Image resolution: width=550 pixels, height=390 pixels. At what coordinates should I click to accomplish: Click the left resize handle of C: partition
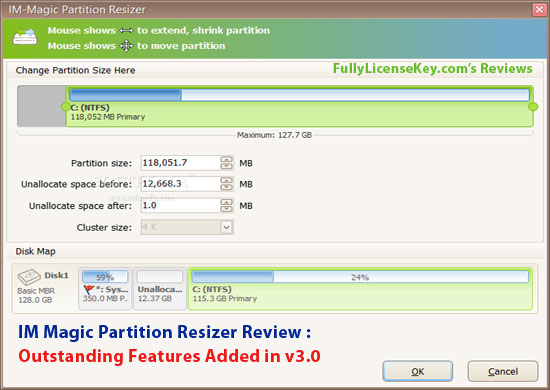[65, 106]
